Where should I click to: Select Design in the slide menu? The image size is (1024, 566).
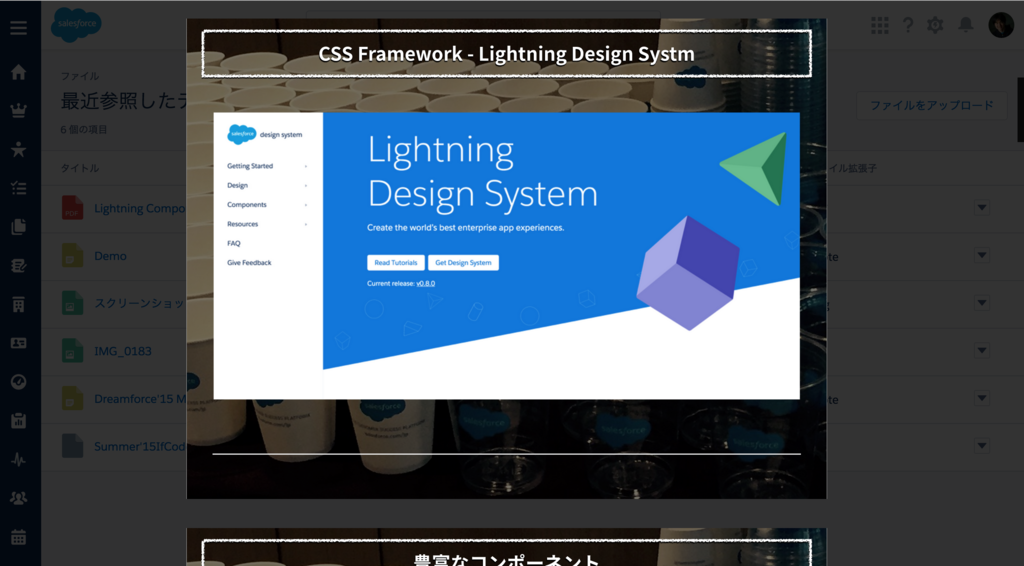click(237, 185)
